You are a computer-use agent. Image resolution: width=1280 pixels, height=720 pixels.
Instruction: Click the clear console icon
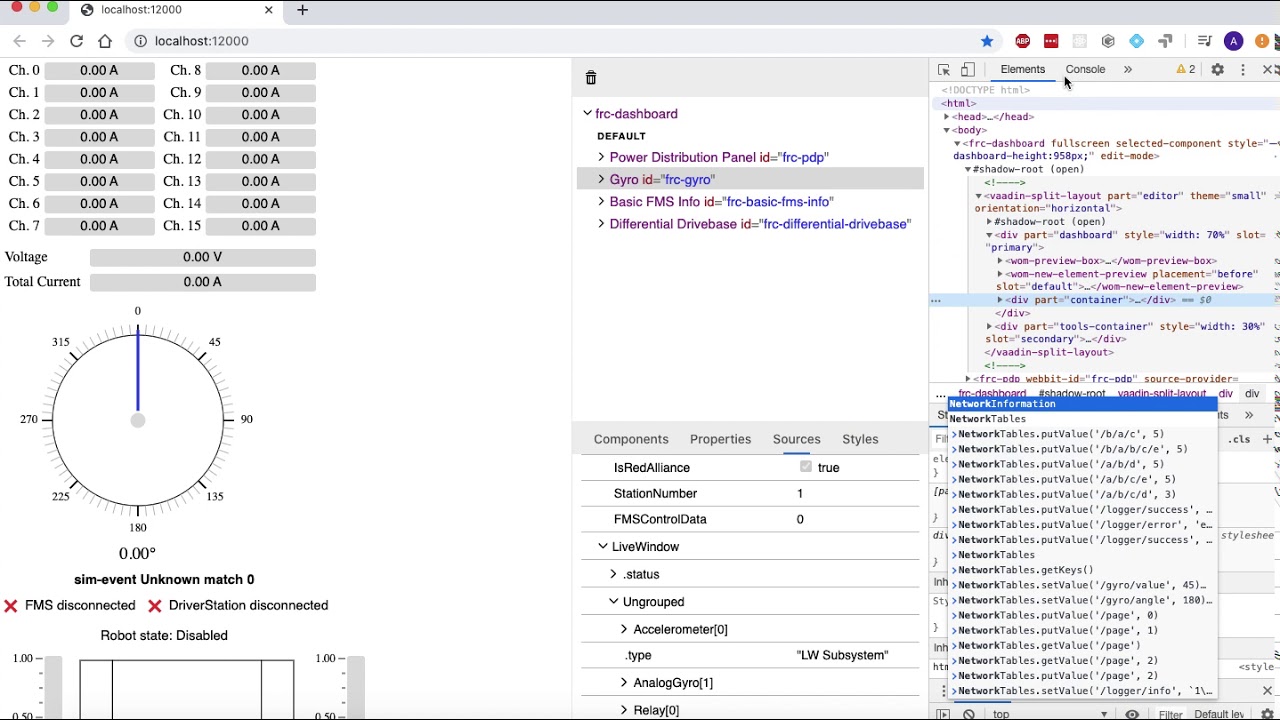969,714
